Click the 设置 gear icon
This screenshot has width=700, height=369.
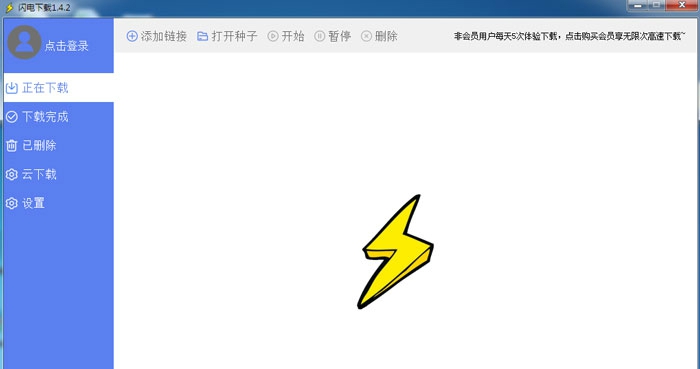pos(12,203)
